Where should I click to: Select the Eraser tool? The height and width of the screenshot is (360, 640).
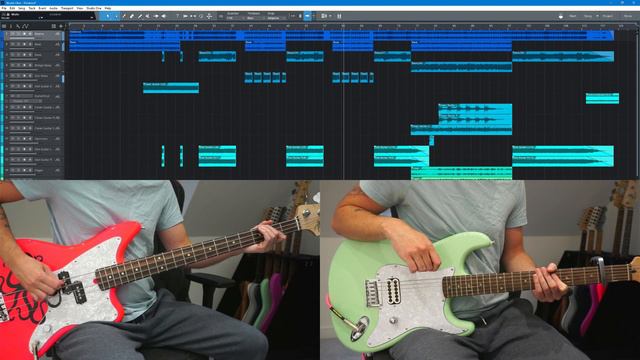[132, 16]
